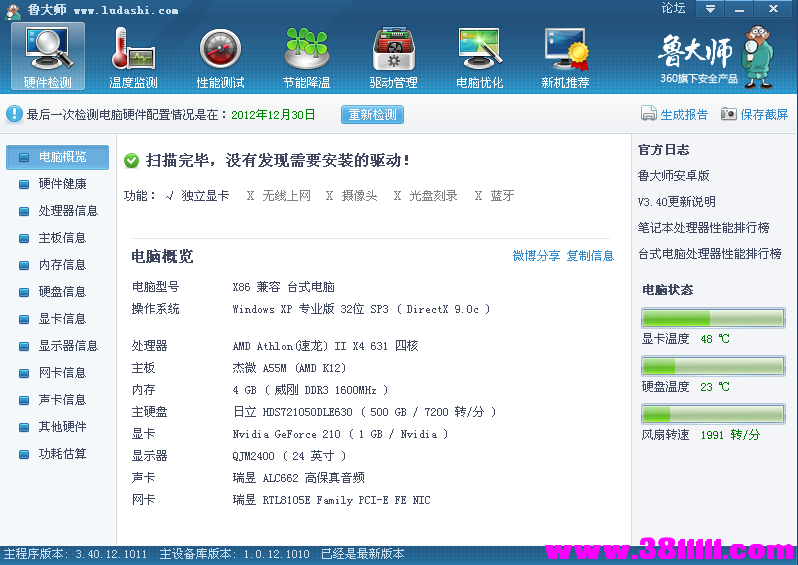
Task: Open the 论坛 forum link
Action: [x=673, y=8]
